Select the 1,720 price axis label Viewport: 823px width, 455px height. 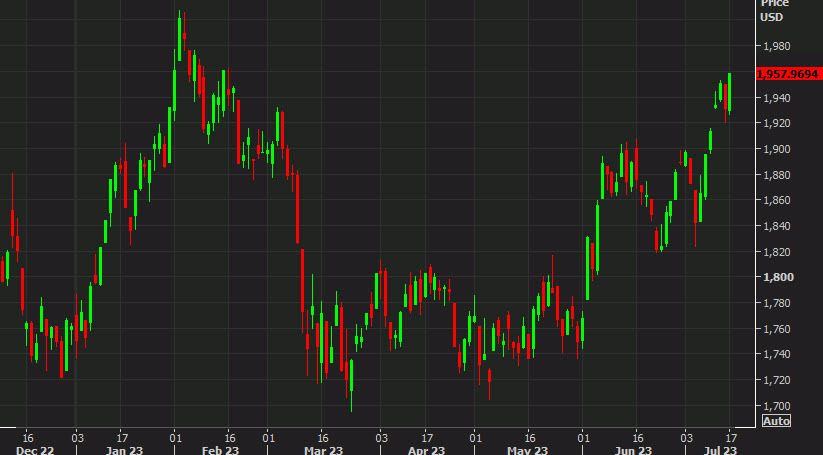coord(776,379)
